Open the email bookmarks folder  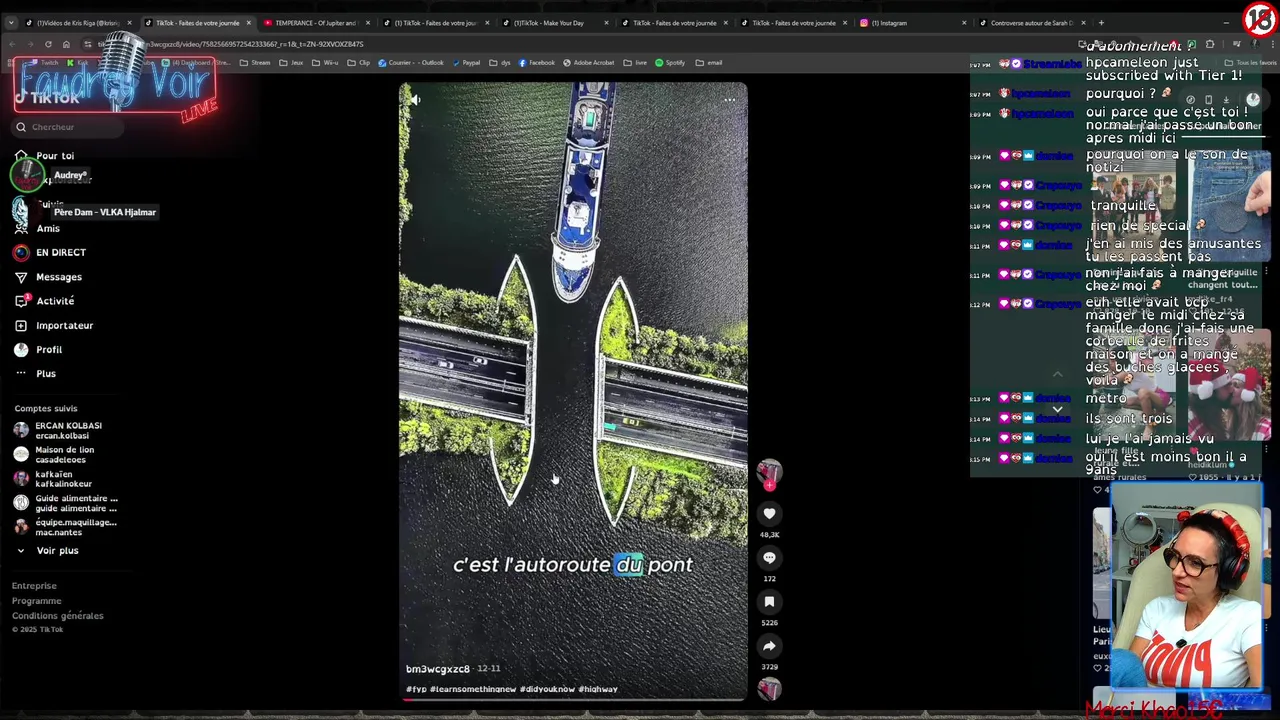(x=709, y=63)
